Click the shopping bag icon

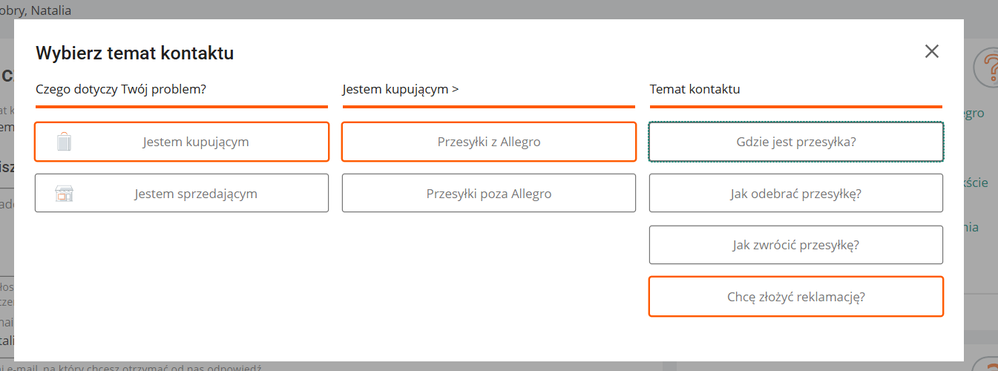[64, 141]
